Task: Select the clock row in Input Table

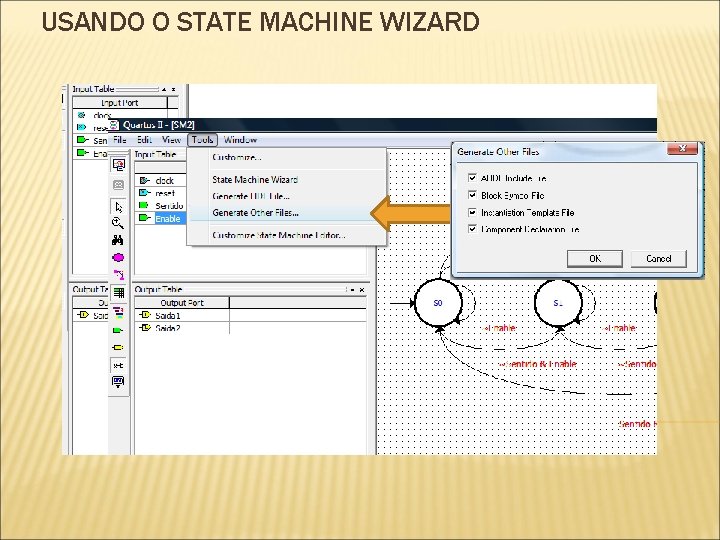Action: [x=162, y=180]
